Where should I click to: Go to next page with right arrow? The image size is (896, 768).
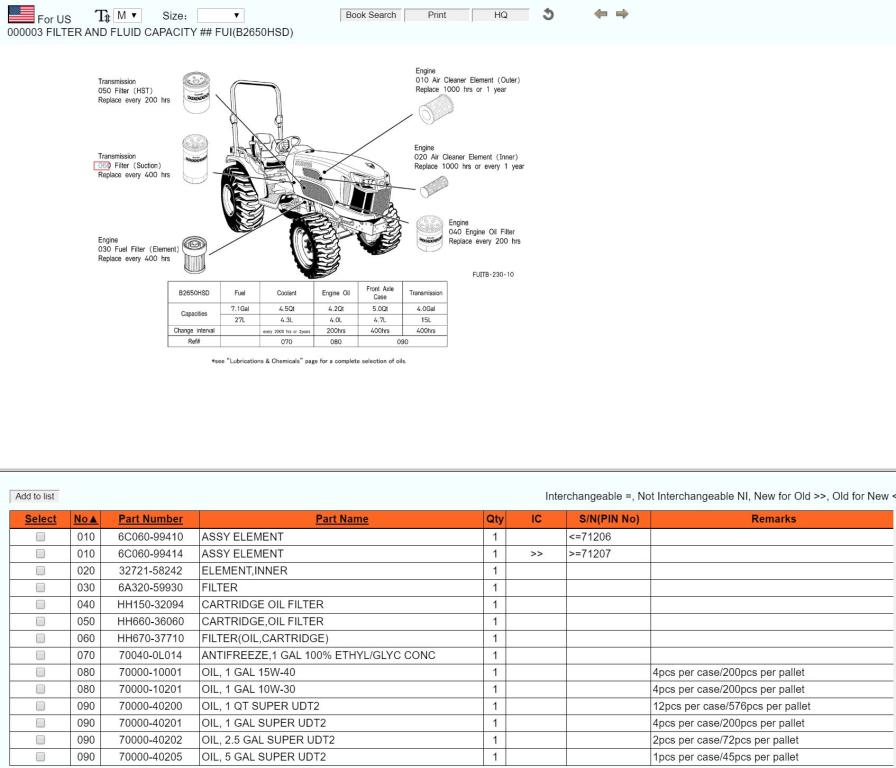click(622, 14)
